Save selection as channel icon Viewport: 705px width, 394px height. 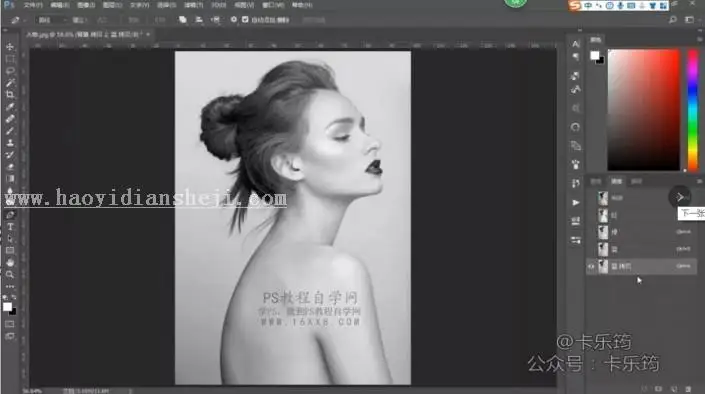click(x=659, y=389)
